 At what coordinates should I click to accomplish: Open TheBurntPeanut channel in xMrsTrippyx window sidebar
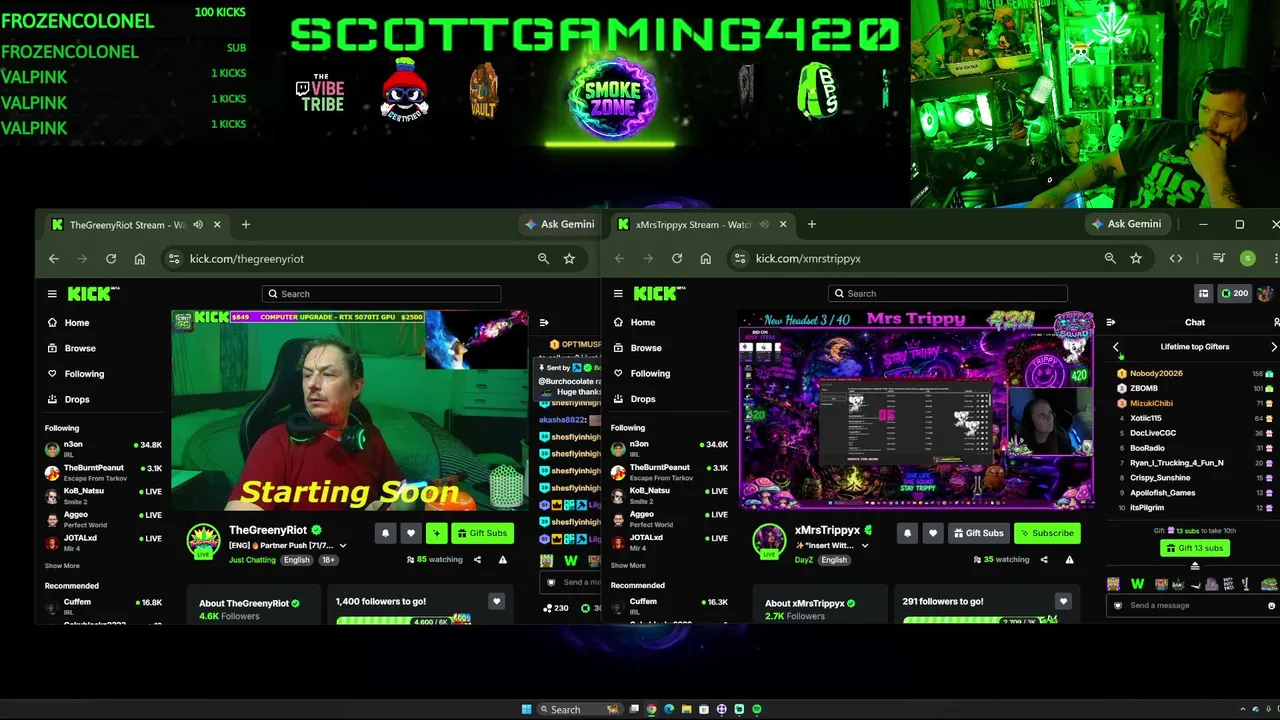[669, 472]
